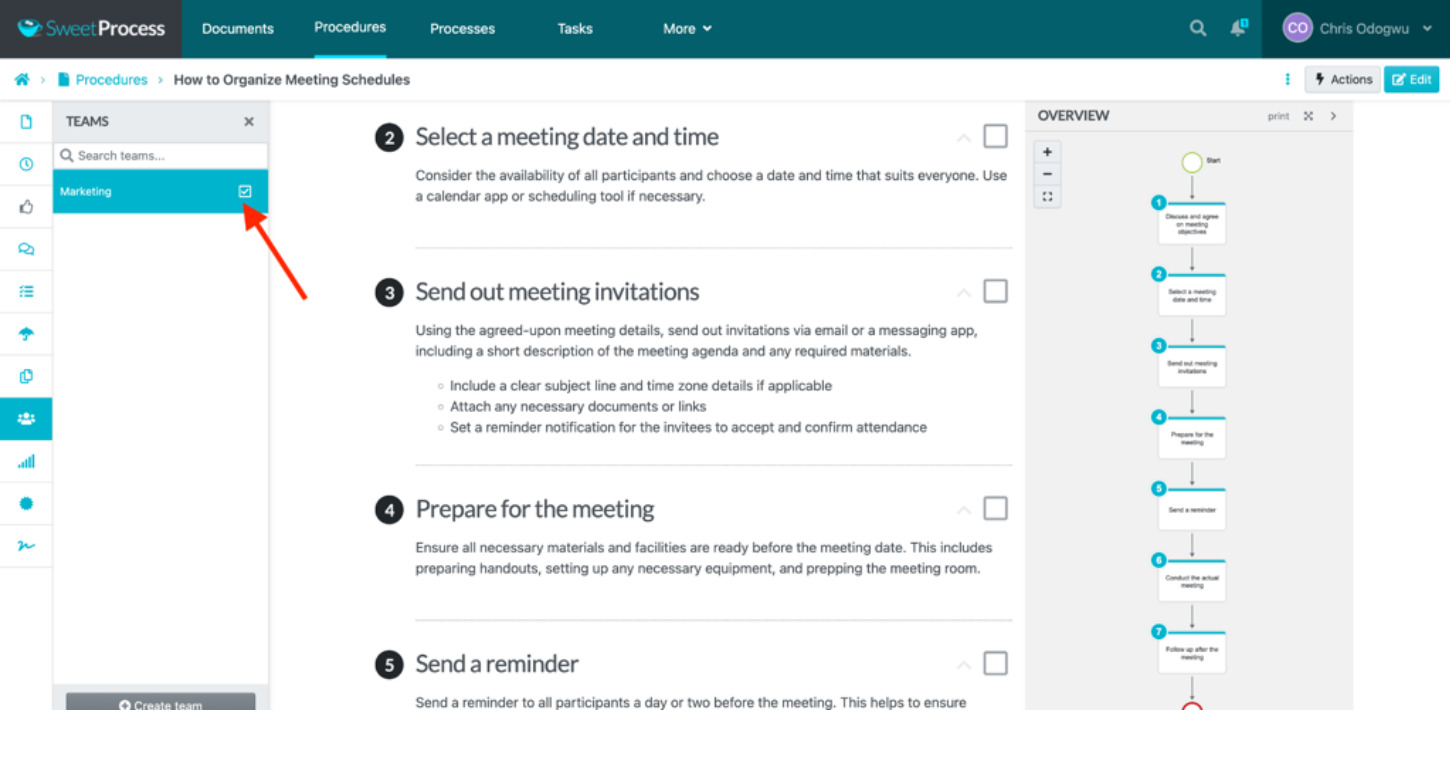1450x775 pixels.
Task: Collapse step 3 Send out meeting invitations
Action: click(963, 293)
